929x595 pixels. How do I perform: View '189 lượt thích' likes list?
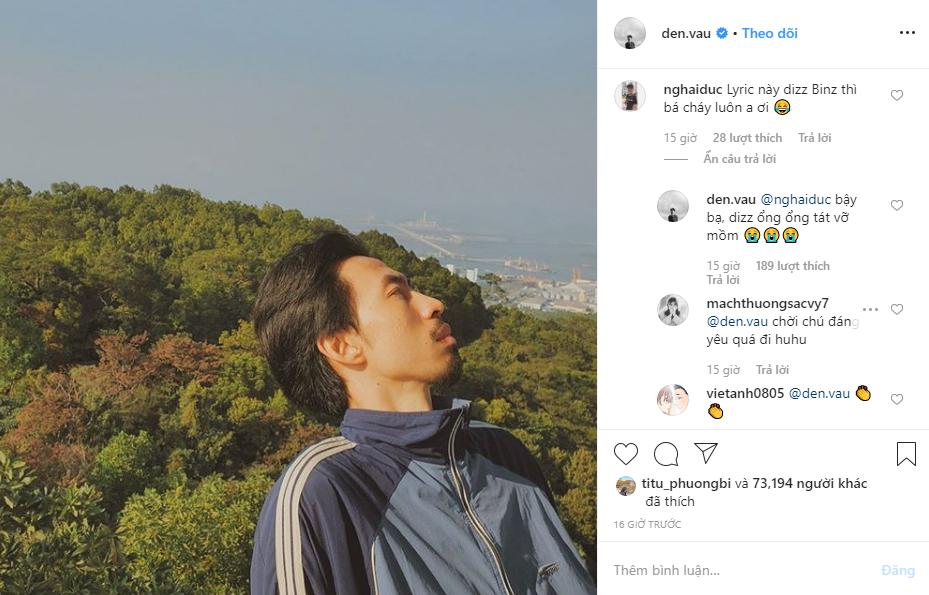[x=793, y=266]
